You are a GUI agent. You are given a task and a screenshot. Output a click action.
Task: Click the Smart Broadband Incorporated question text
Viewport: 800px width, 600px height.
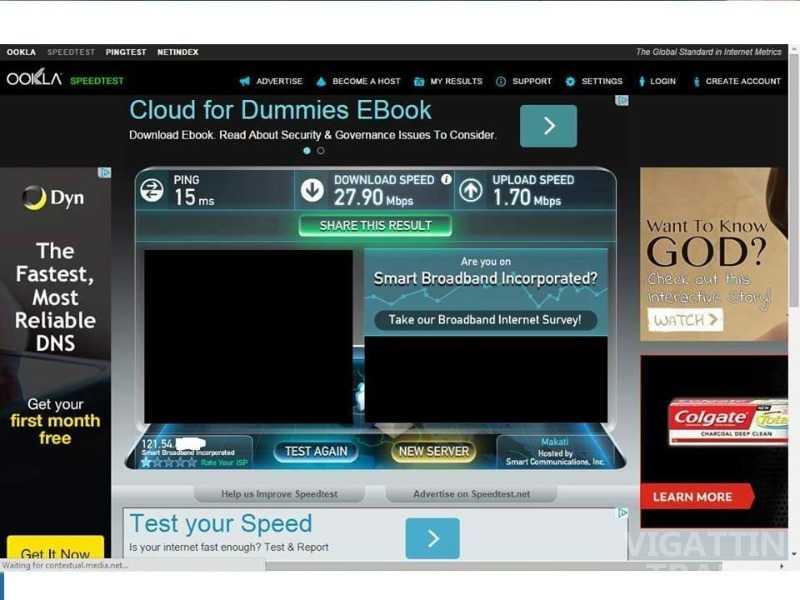coord(485,279)
